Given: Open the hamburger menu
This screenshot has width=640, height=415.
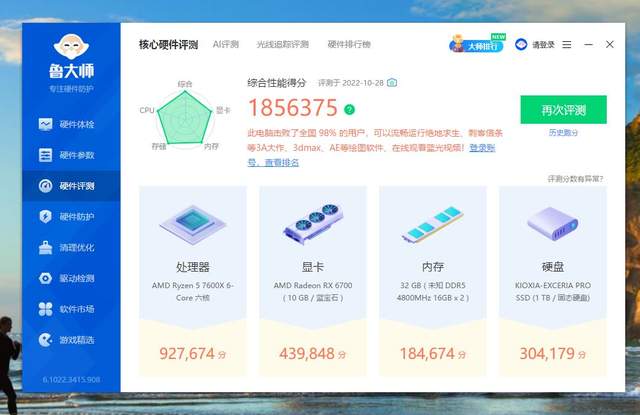Looking at the screenshot, I should pyautogui.click(x=567, y=44).
